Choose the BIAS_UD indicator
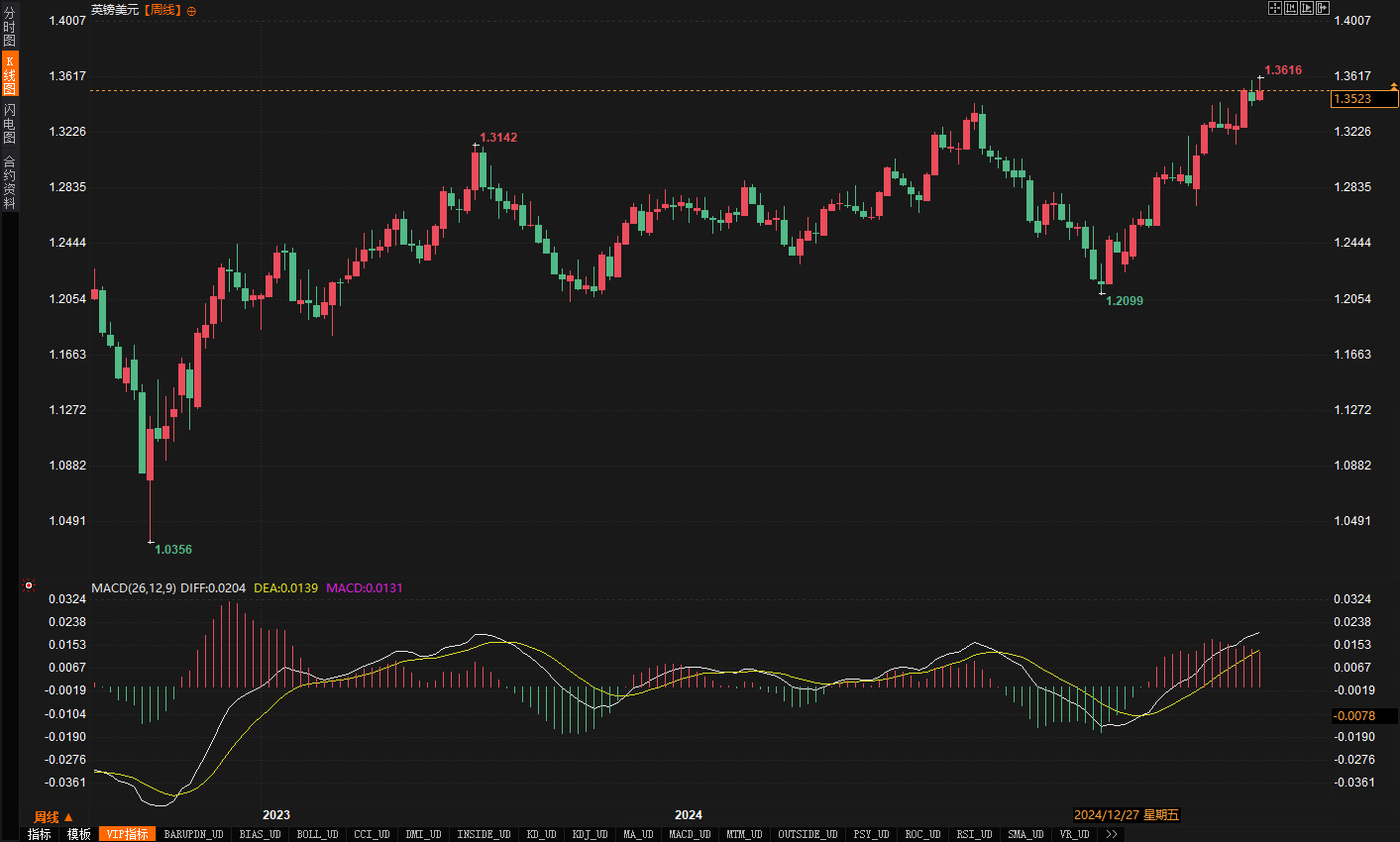 [x=260, y=834]
